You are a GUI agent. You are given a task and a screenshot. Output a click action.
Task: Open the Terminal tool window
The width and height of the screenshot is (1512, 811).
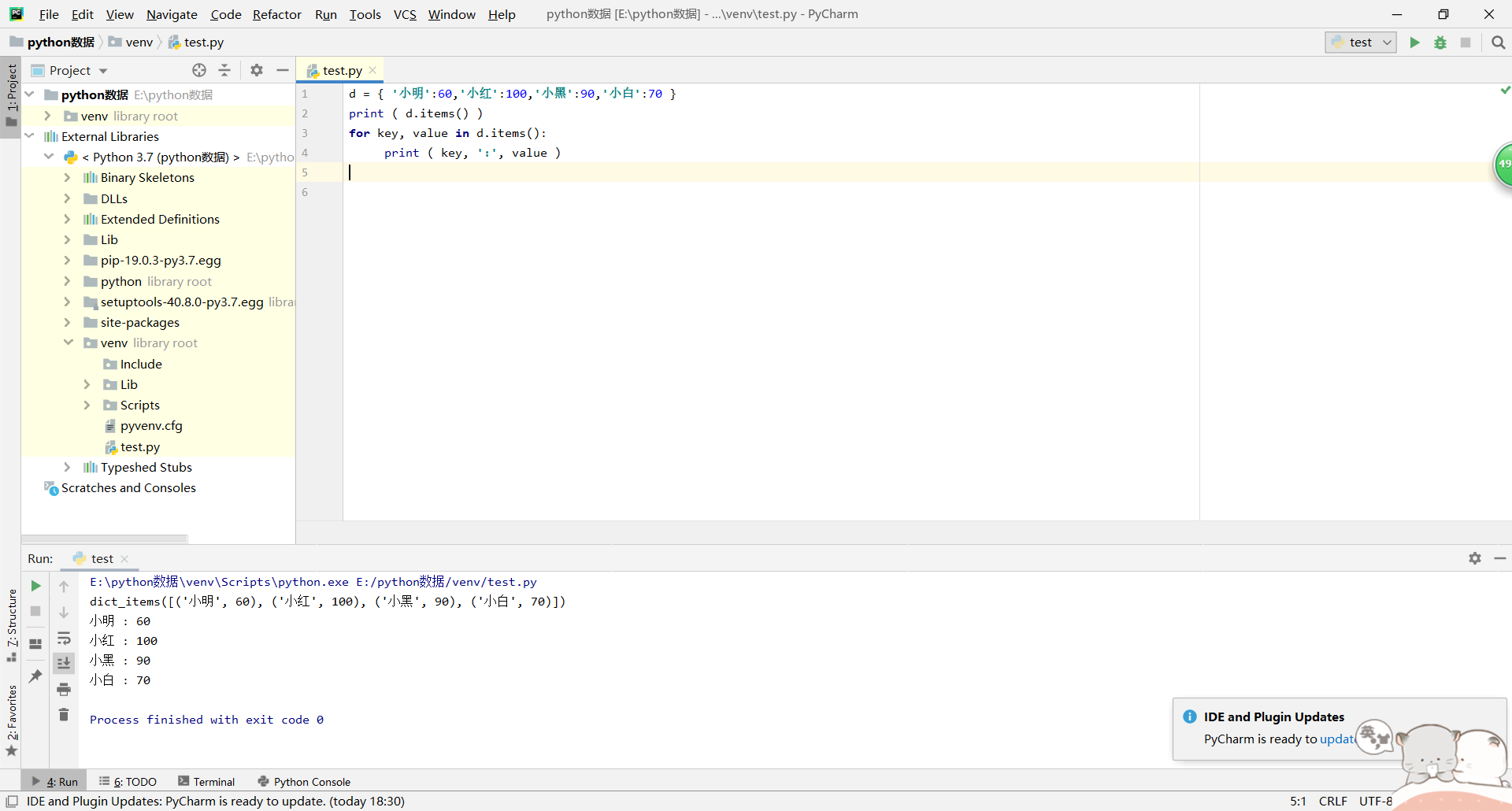206,782
